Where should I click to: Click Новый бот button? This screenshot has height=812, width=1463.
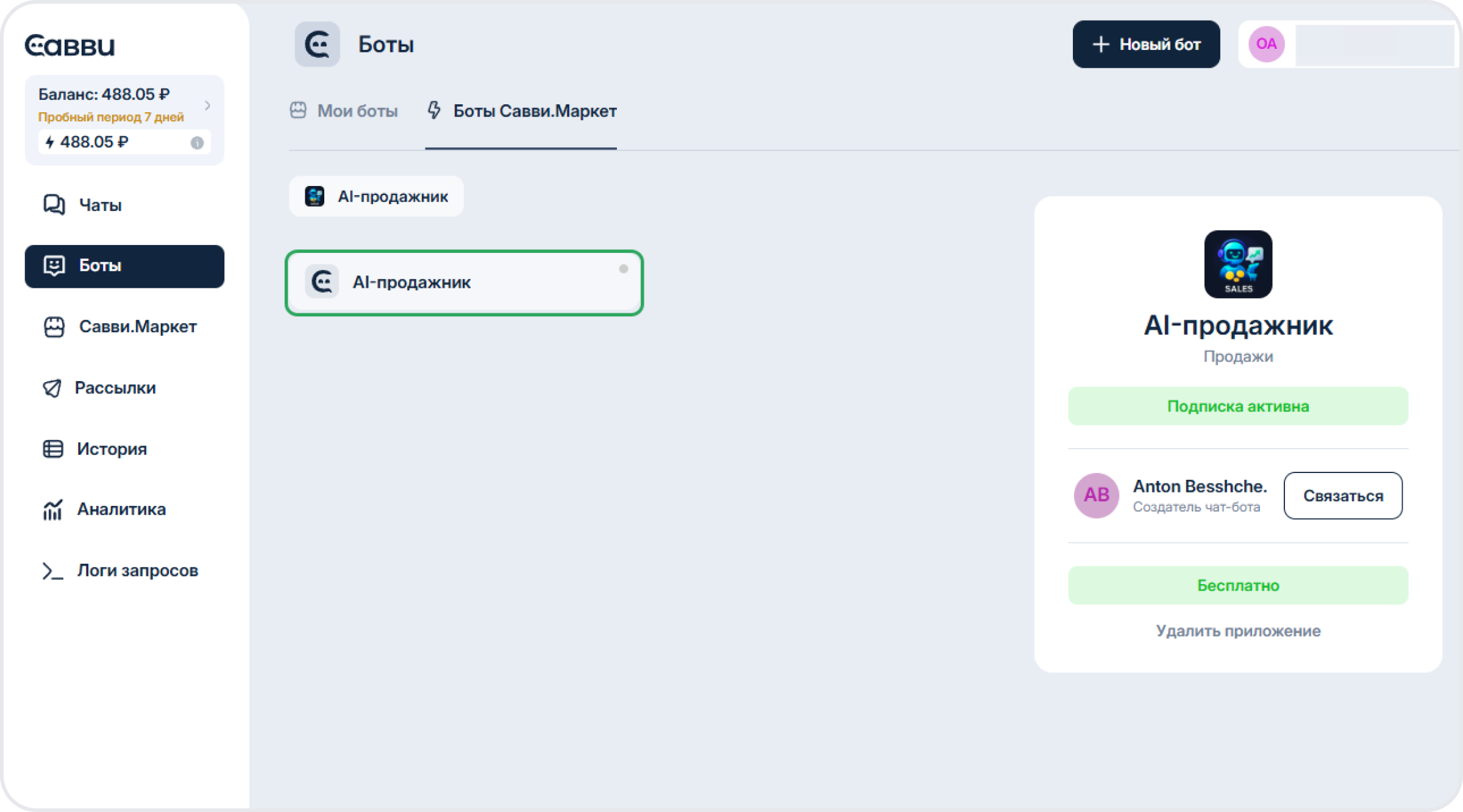(x=1145, y=45)
